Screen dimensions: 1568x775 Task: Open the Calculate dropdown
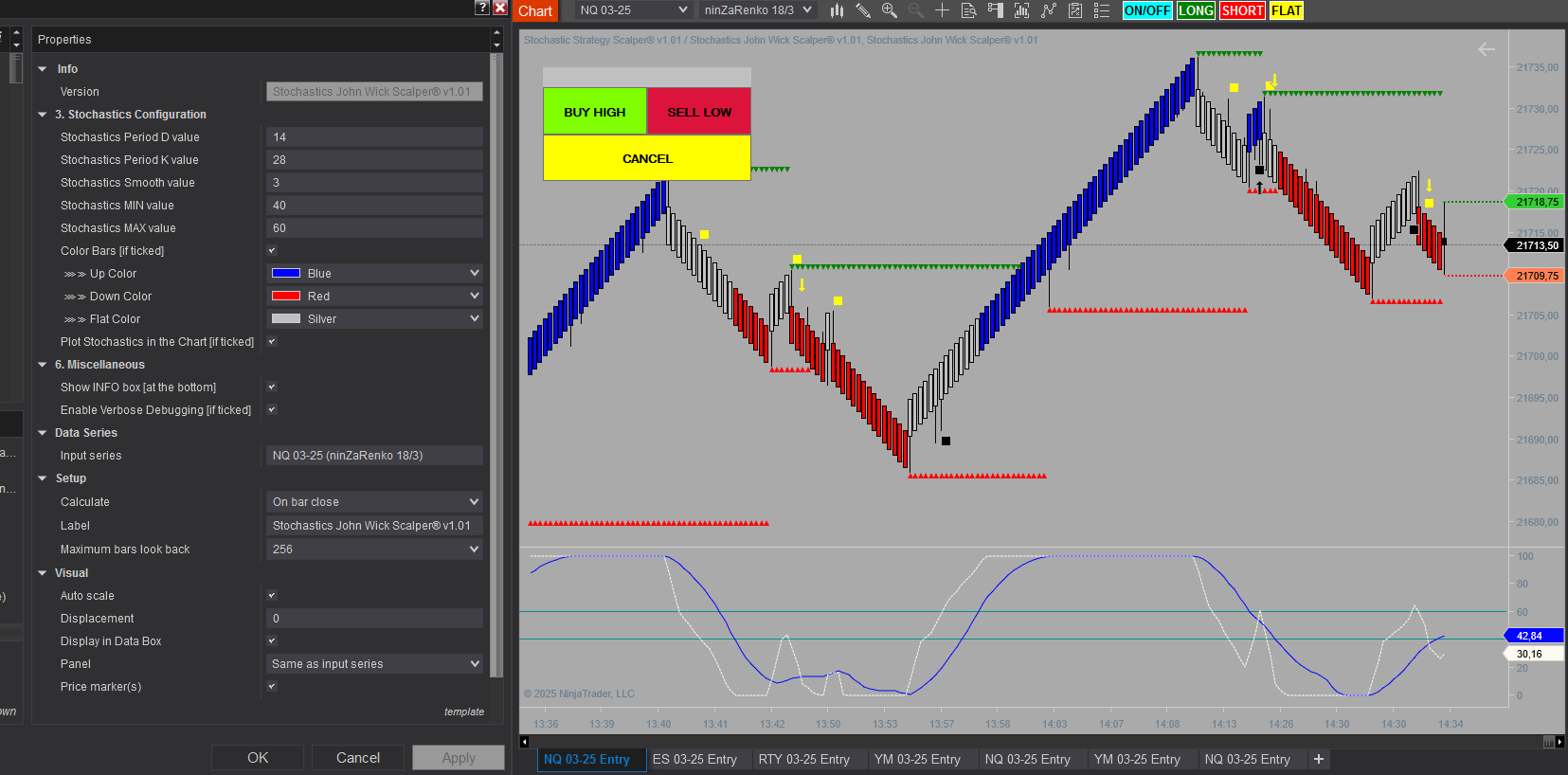[374, 502]
